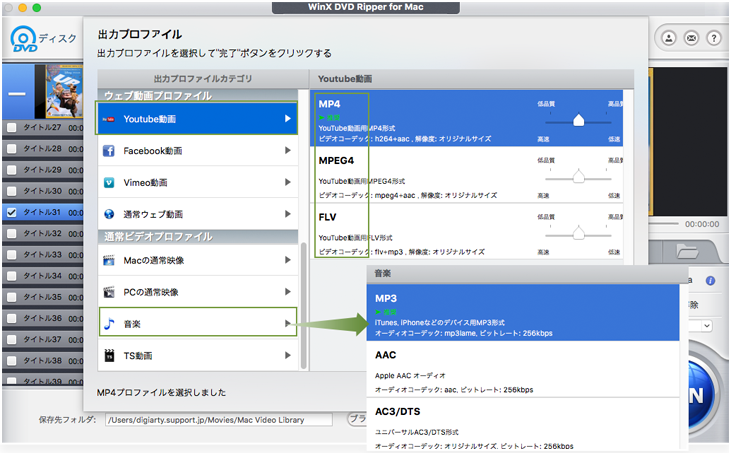Select the 音楽 category label

coord(132,324)
